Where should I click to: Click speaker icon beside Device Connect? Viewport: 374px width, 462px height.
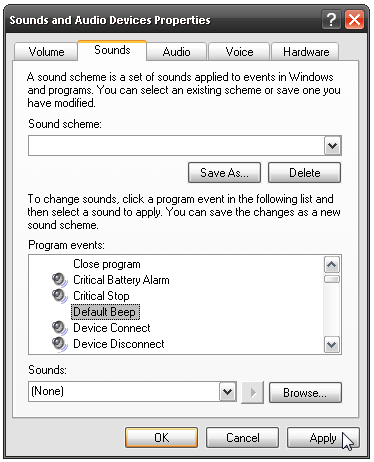click(x=60, y=328)
